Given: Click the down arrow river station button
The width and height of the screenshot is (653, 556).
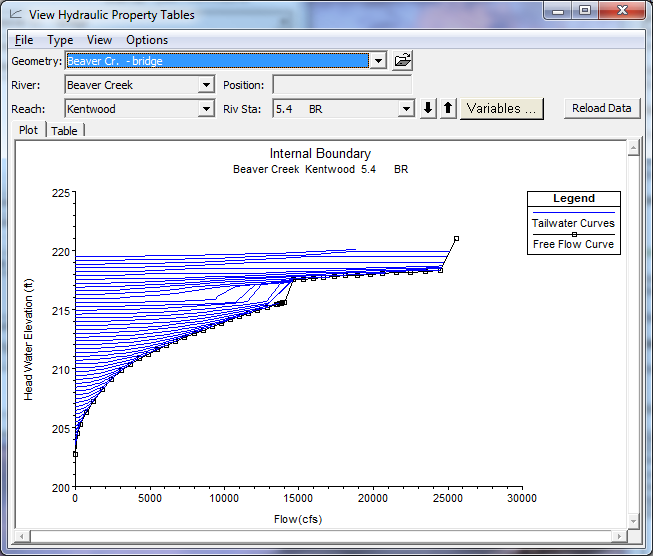Looking at the screenshot, I should point(428,109).
